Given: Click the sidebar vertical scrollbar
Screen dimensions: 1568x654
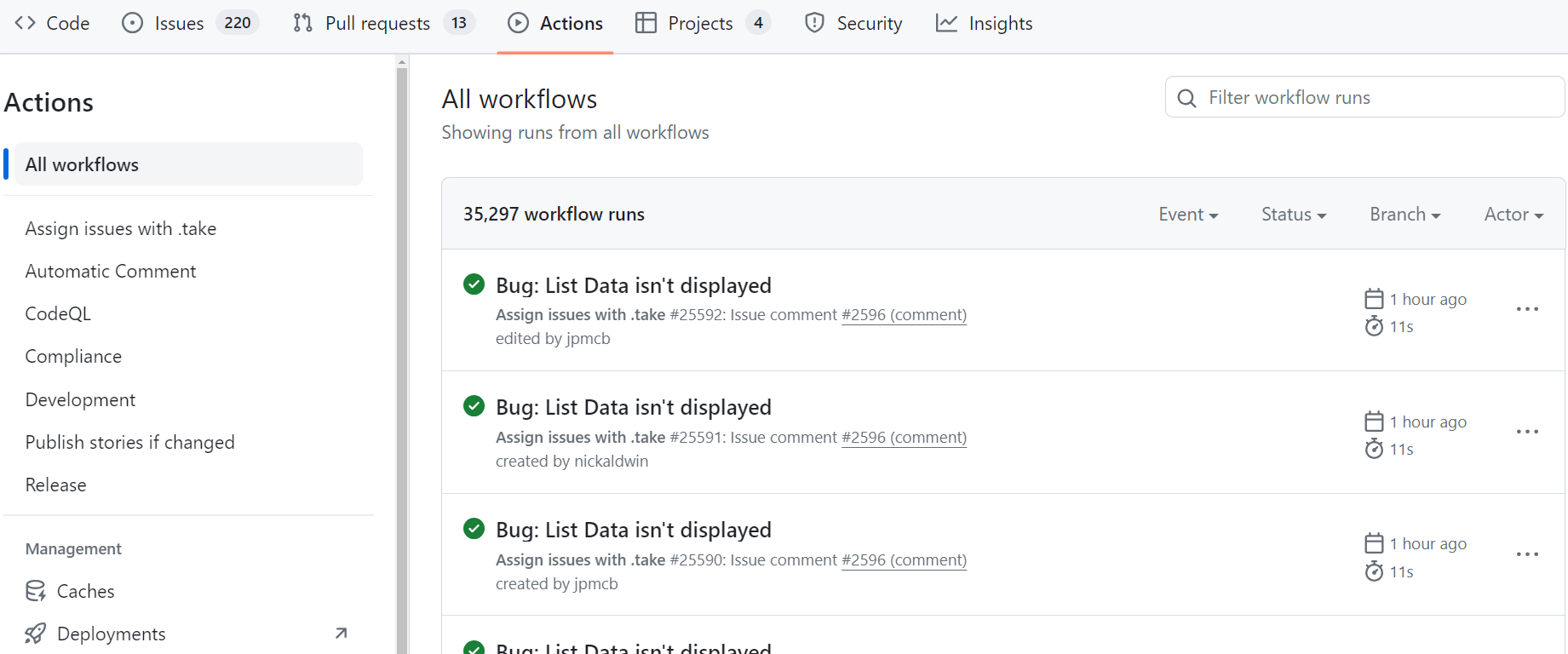Looking at the screenshot, I should coord(402,341).
